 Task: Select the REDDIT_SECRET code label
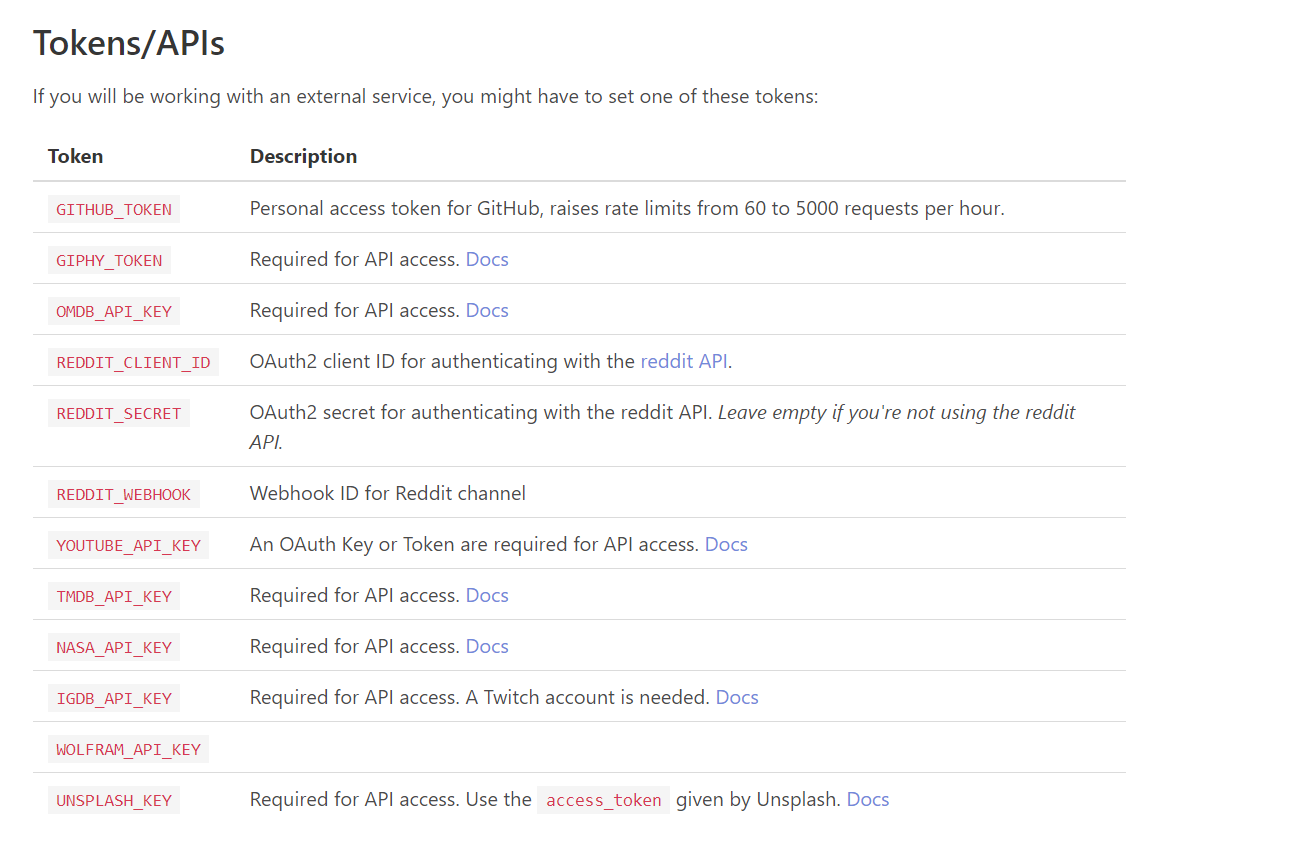[118, 413]
